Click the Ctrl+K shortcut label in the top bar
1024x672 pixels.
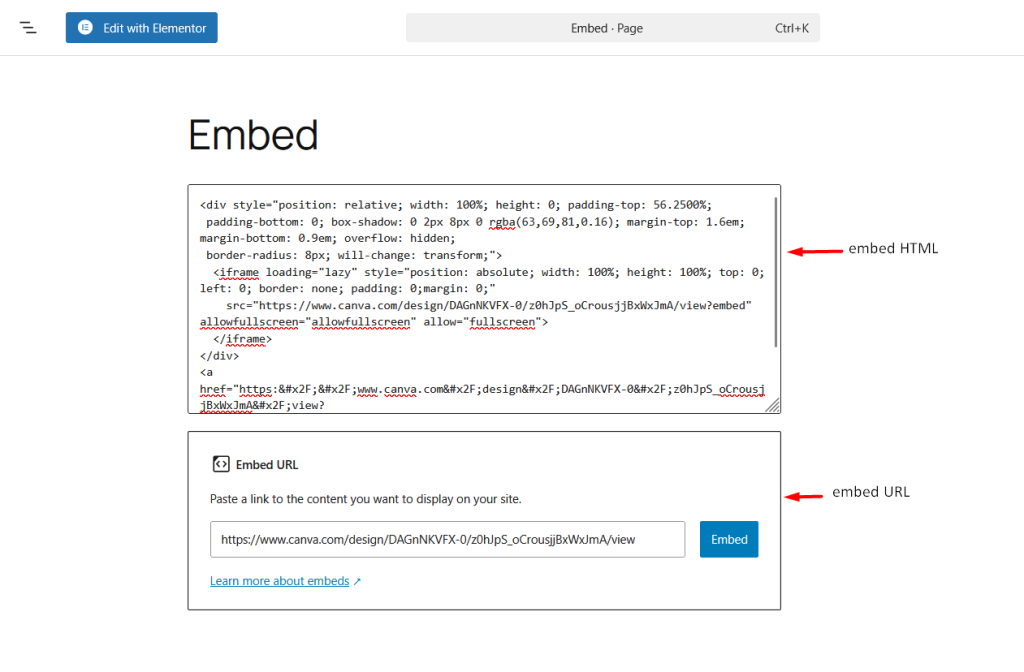792,27
